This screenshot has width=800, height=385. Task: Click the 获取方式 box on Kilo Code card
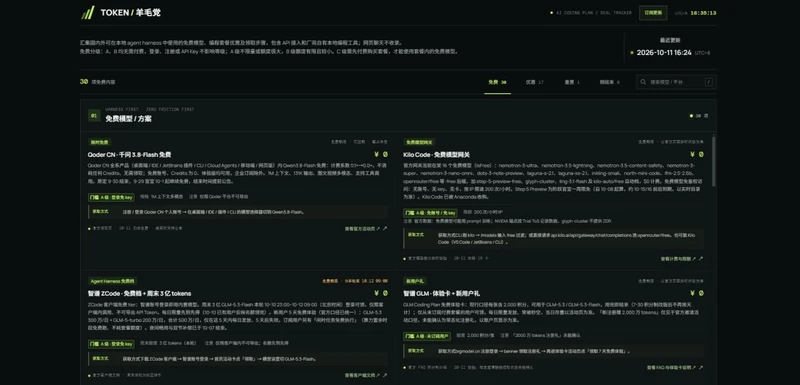click(x=554, y=239)
